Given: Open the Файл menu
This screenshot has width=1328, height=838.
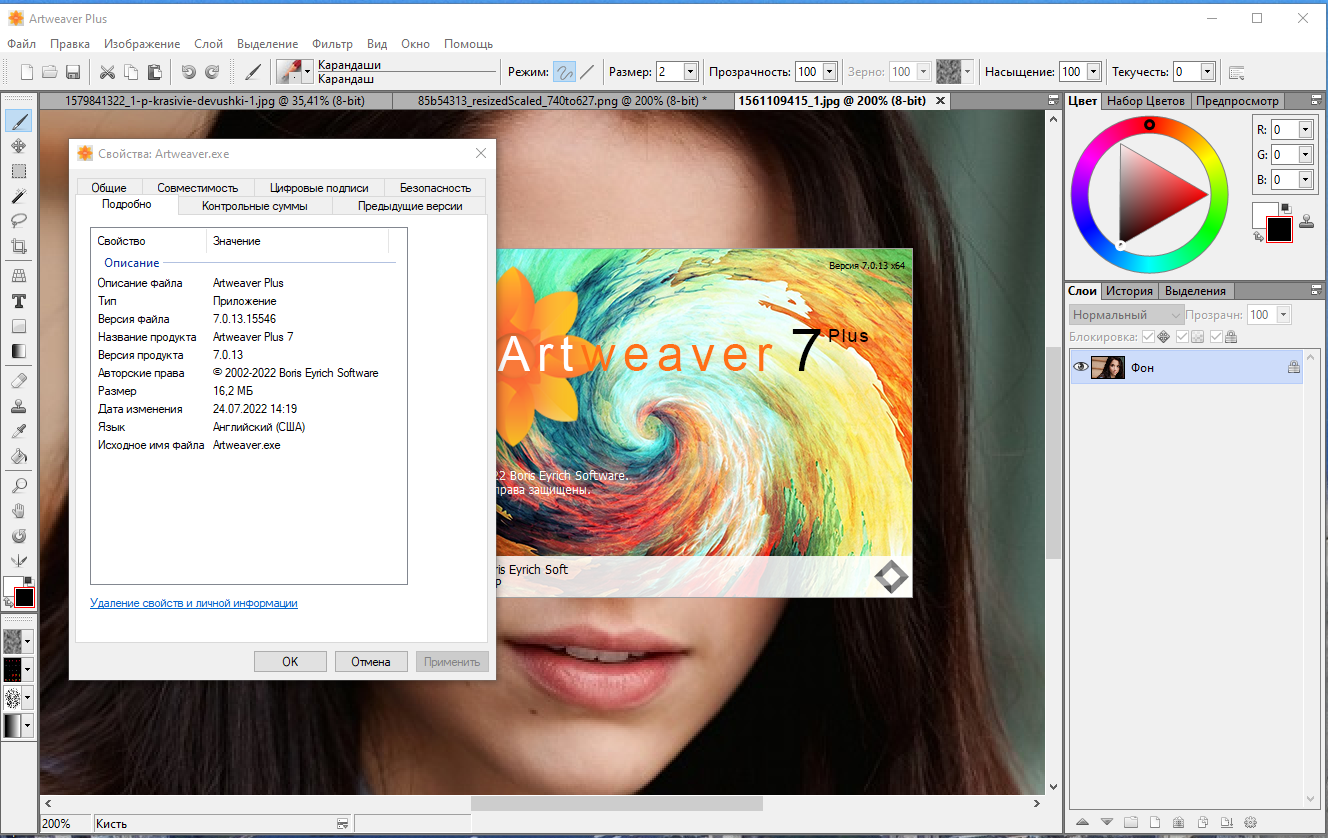Looking at the screenshot, I should 21,44.
